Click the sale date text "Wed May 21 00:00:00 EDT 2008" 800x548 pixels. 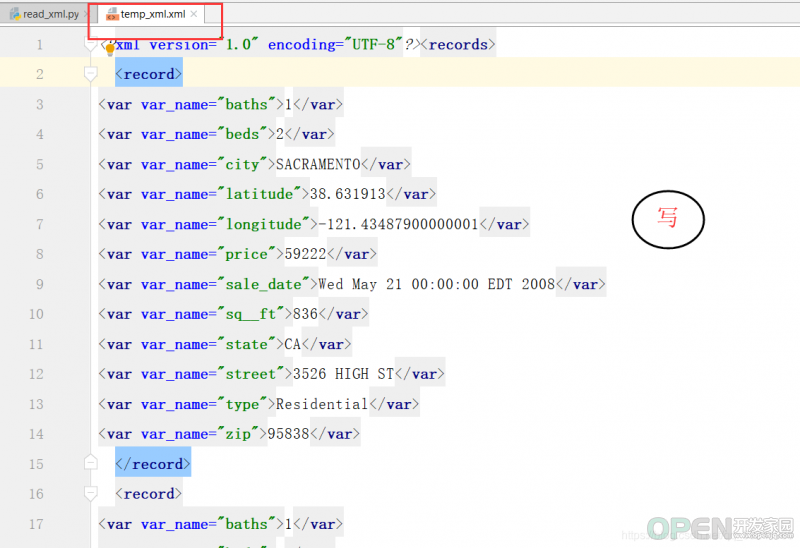pyautogui.click(x=436, y=284)
